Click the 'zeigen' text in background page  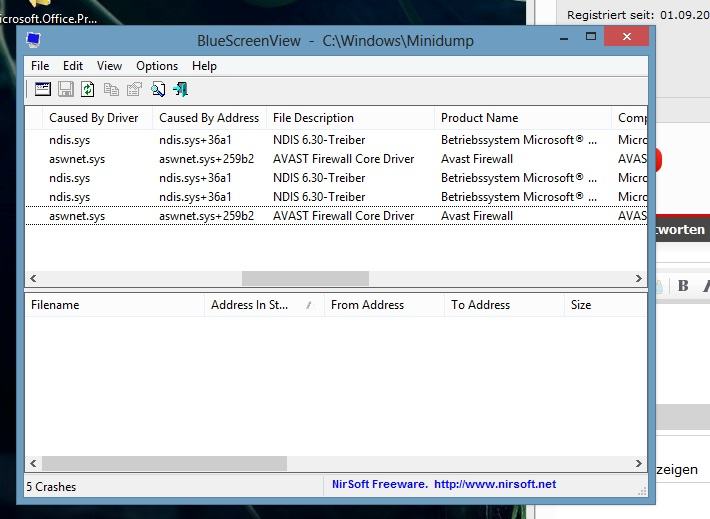tap(677, 469)
